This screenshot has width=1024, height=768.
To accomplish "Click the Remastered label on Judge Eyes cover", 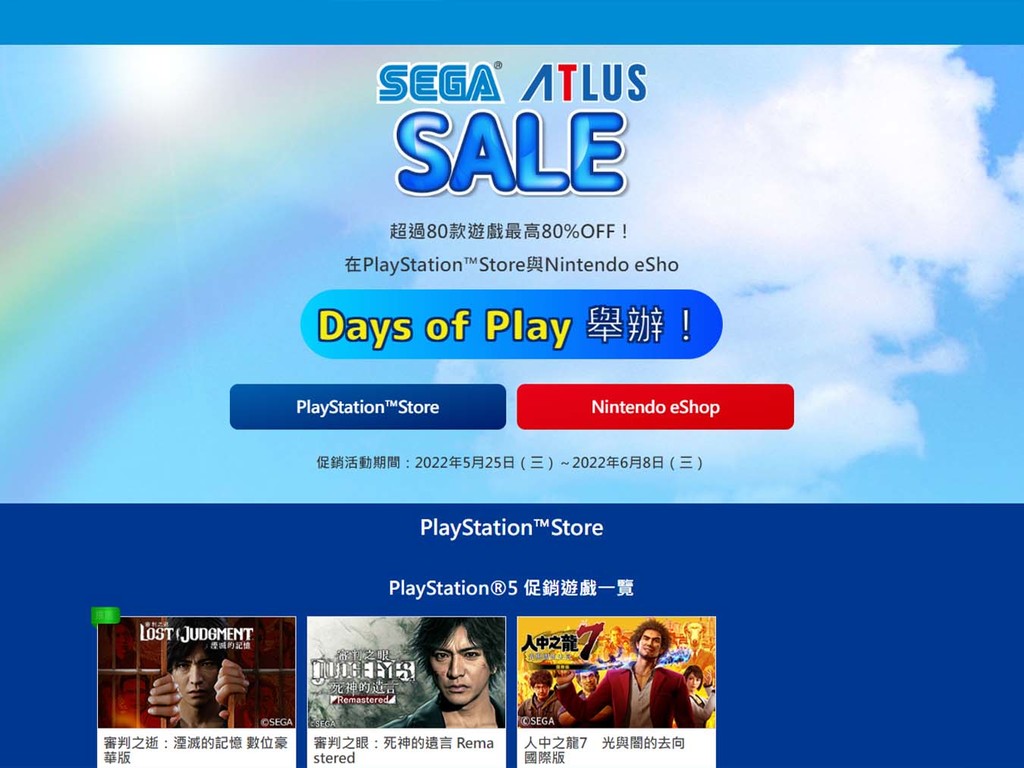I will [363, 699].
